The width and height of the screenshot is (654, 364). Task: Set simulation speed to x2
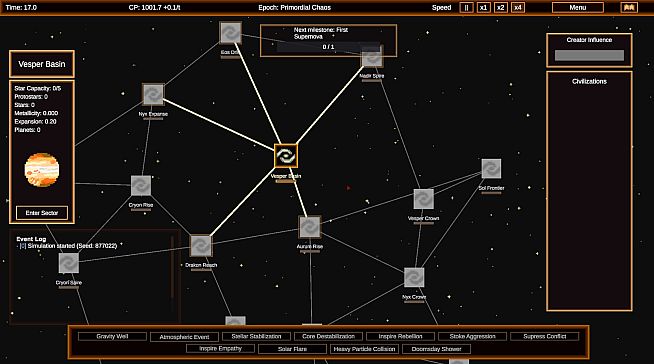[x=501, y=8]
